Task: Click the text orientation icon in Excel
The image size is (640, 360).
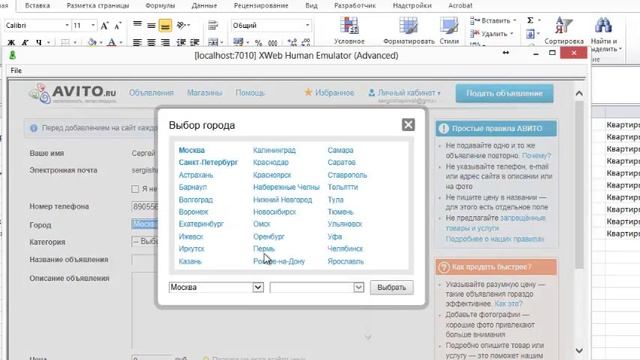Action: pos(182,25)
